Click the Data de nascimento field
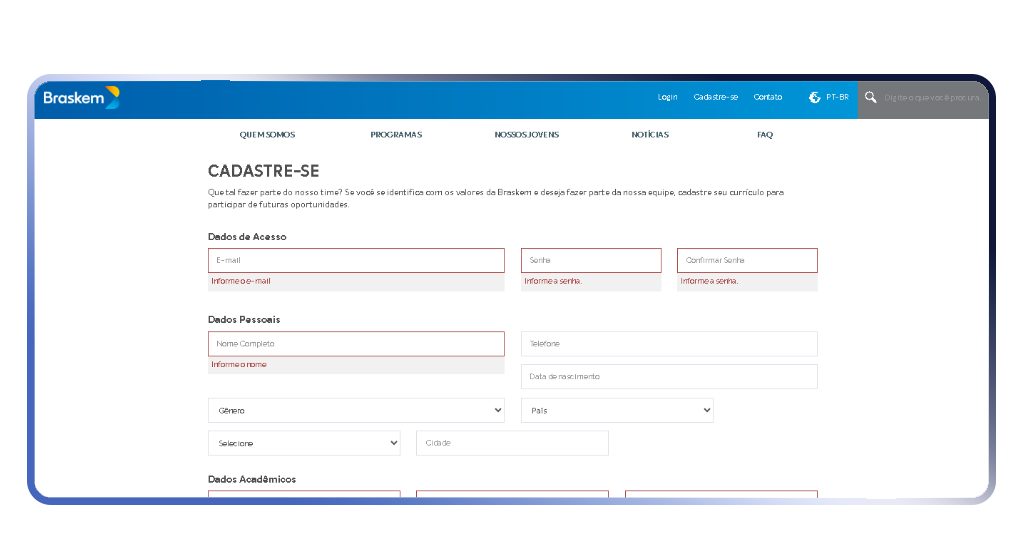 pos(669,377)
